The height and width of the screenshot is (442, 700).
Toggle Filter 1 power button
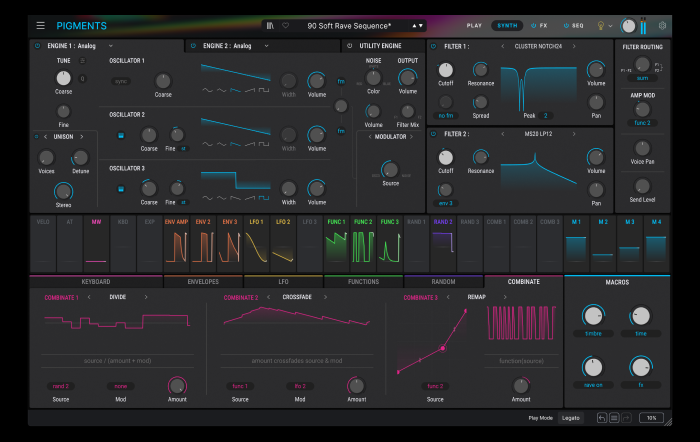433,46
